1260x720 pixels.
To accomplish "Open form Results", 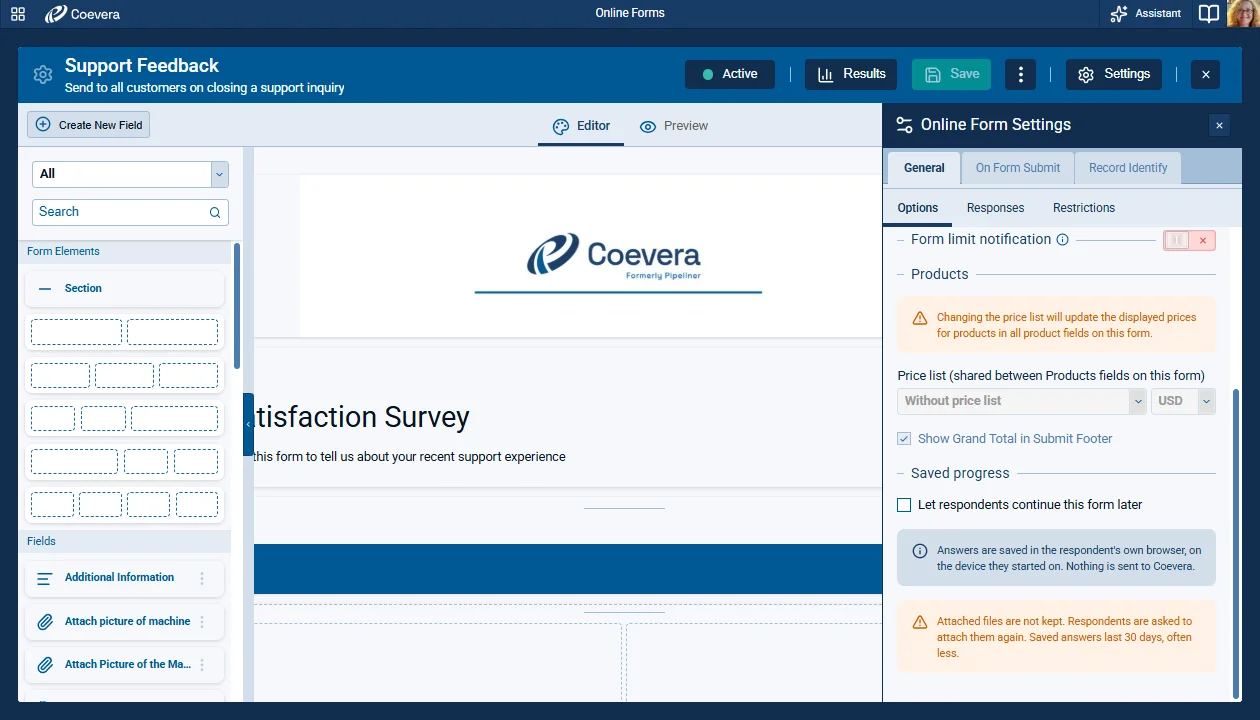I will (851, 74).
